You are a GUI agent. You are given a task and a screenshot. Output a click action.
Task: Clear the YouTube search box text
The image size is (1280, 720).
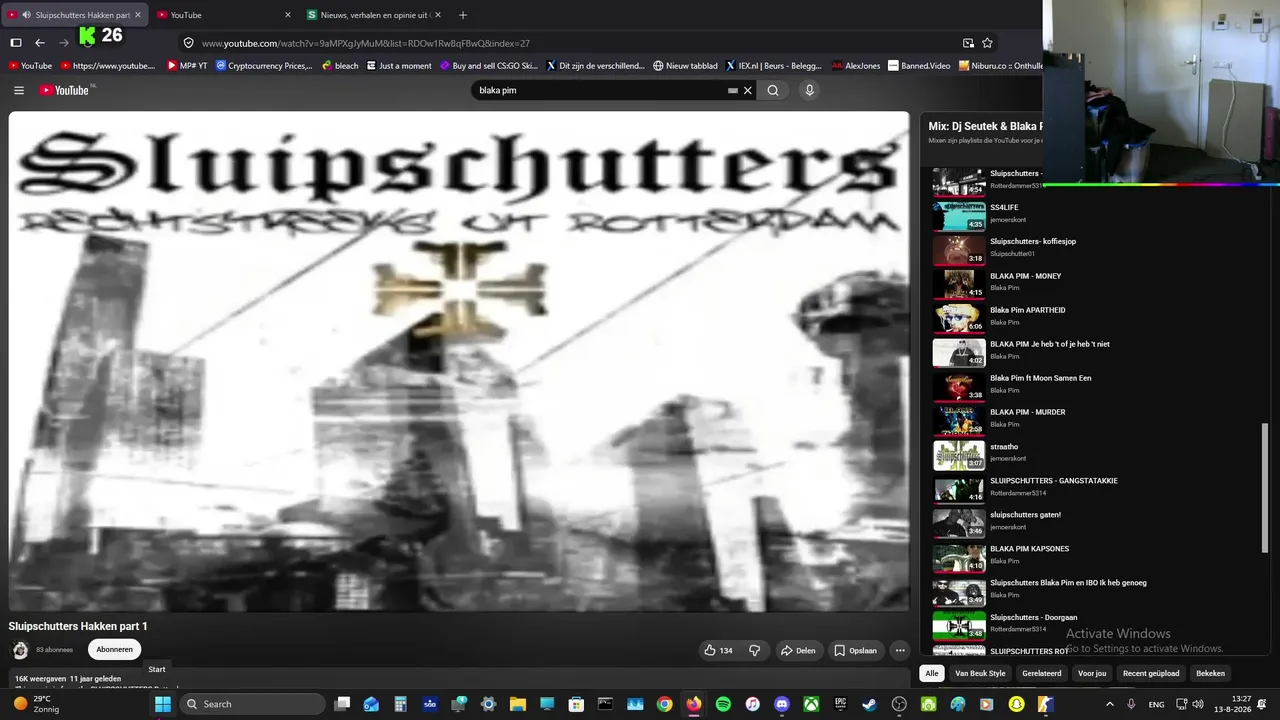point(747,90)
